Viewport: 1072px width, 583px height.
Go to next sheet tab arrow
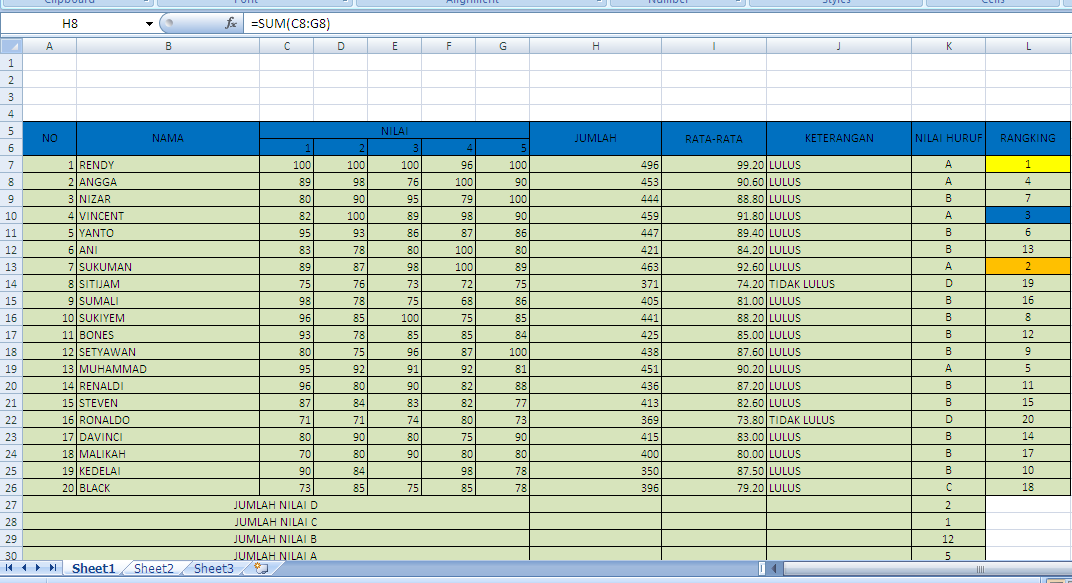[x=38, y=568]
